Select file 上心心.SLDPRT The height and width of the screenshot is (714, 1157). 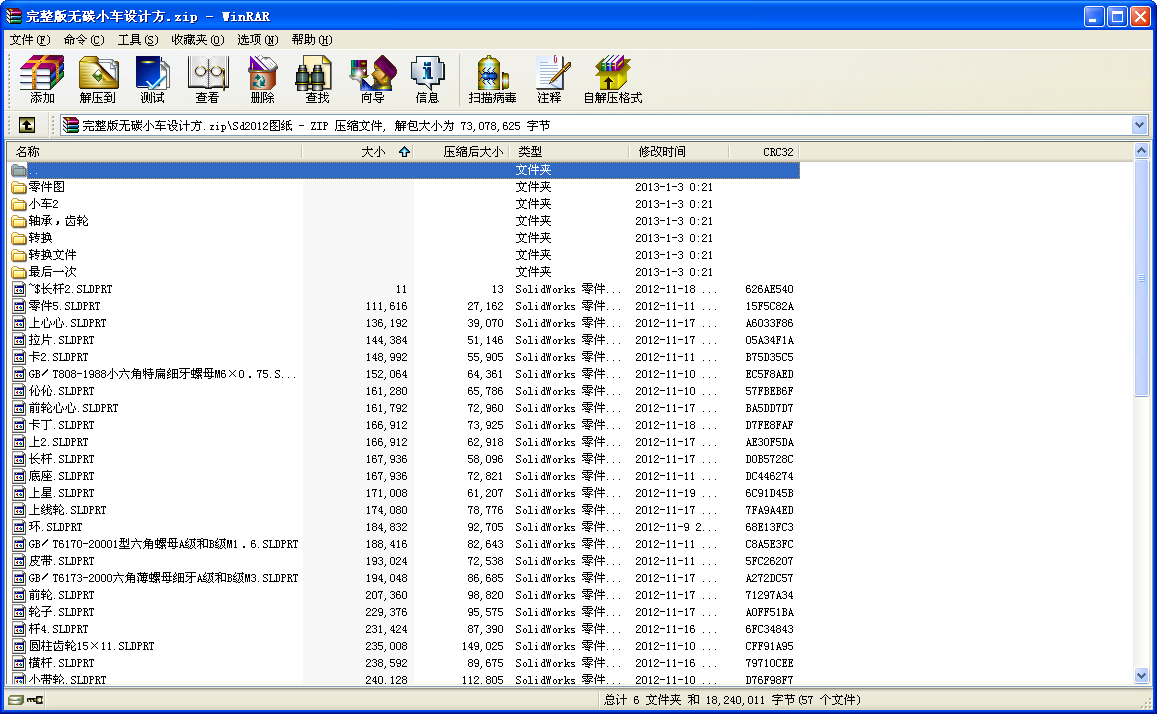coord(404,323)
